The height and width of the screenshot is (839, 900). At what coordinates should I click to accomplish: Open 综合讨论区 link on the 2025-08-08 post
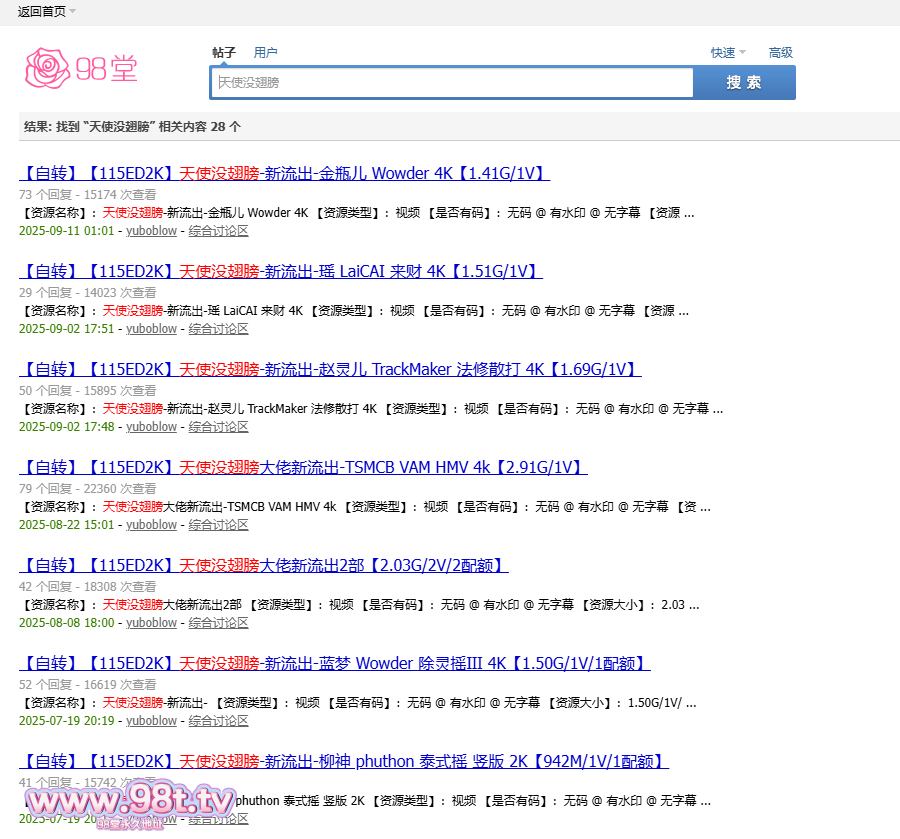coord(218,623)
